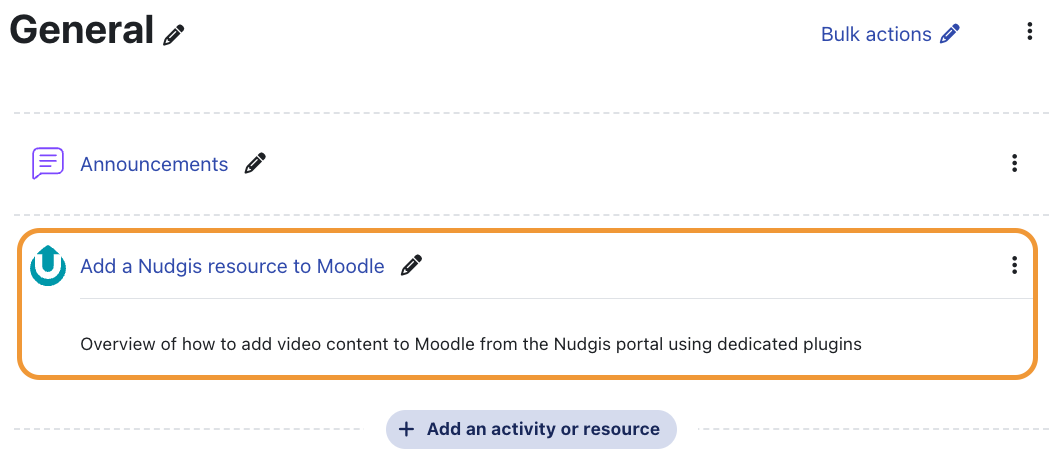Viewport: 1056px width, 474px height.
Task: Open the Announcements forum speech-bubble icon
Action: [x=48, y=164]
